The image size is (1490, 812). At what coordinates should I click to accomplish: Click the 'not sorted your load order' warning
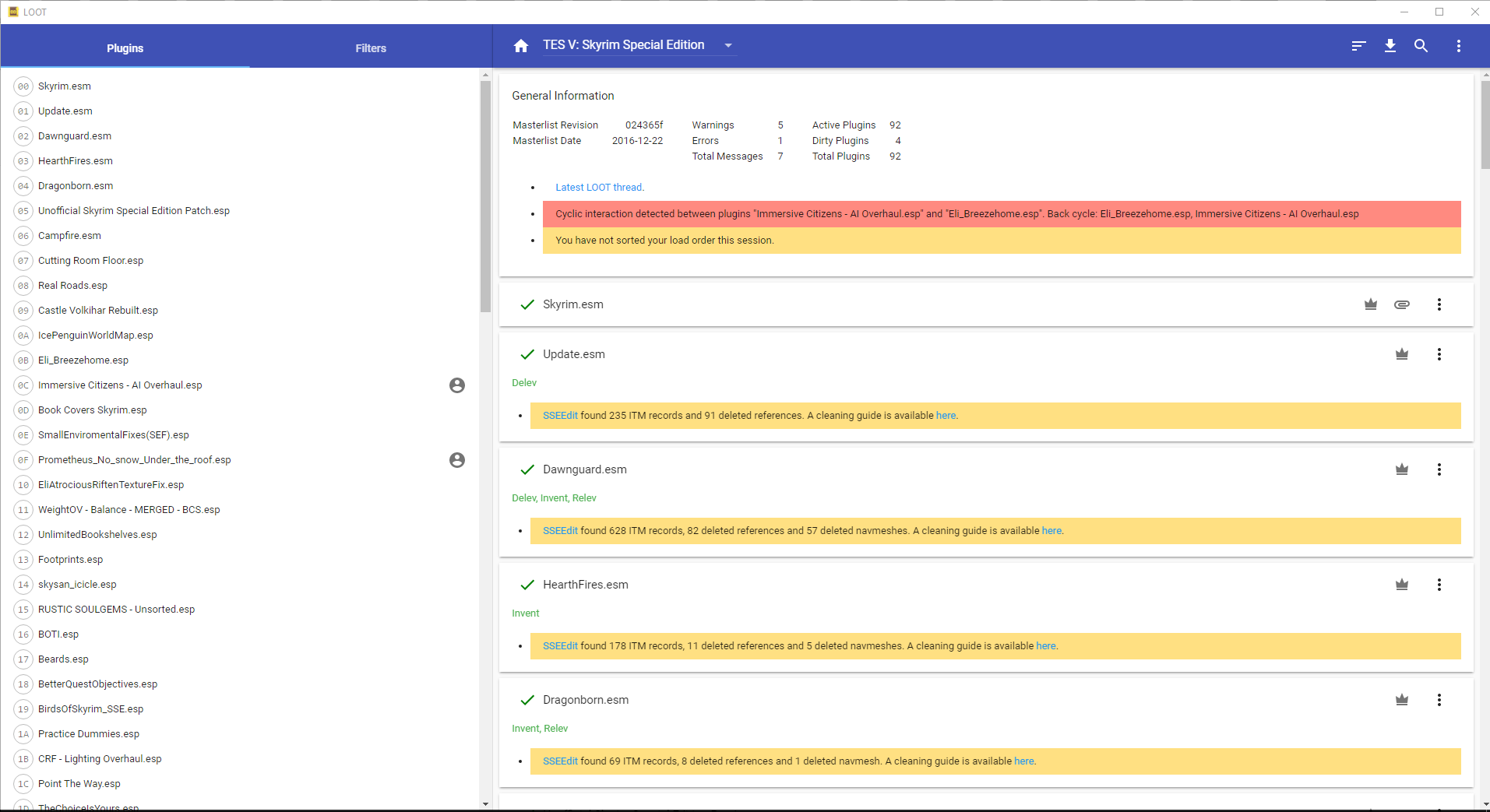click(x=1002, y=241)
